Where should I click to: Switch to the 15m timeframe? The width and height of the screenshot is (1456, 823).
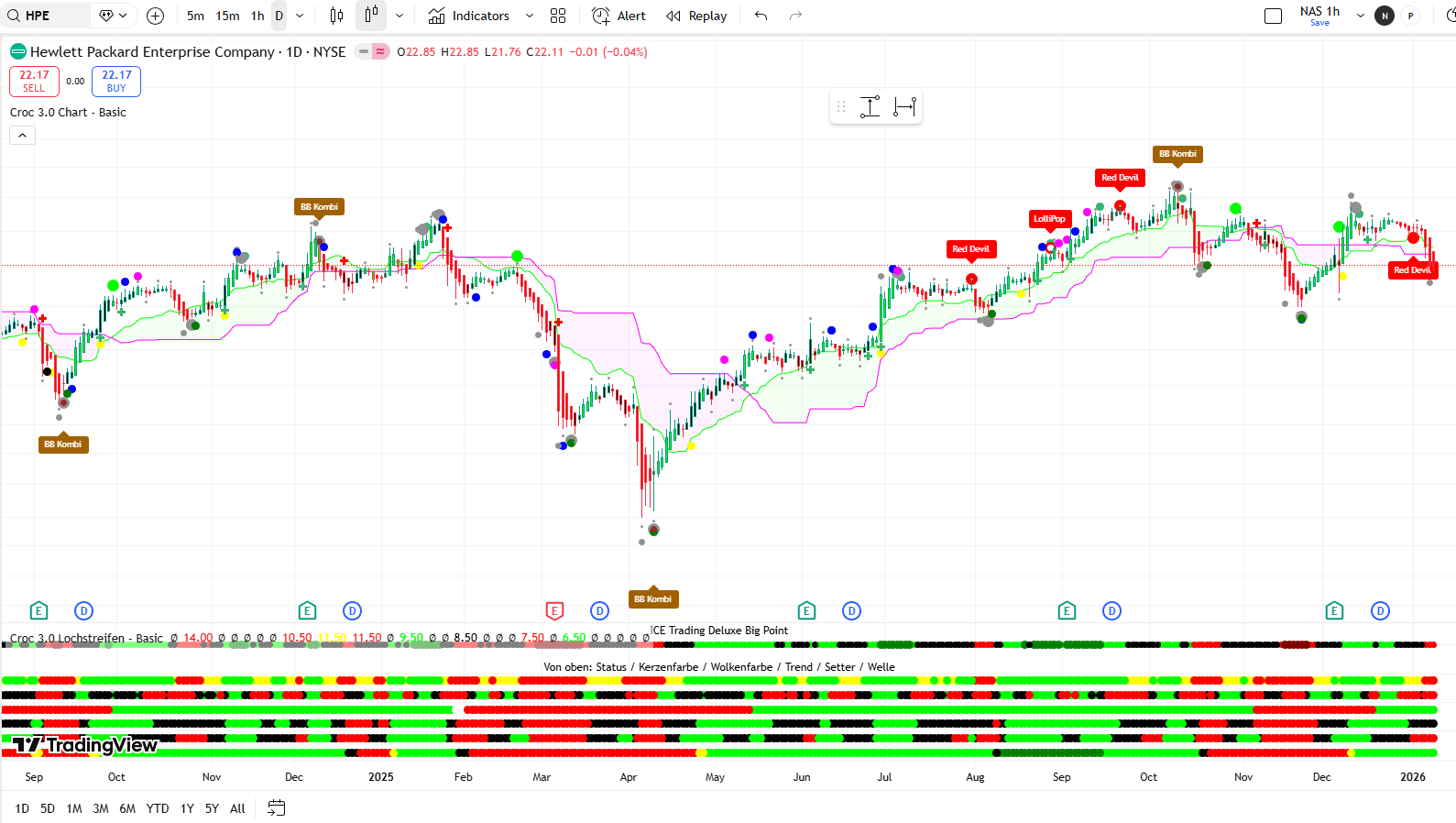click(x=227, y=16)
